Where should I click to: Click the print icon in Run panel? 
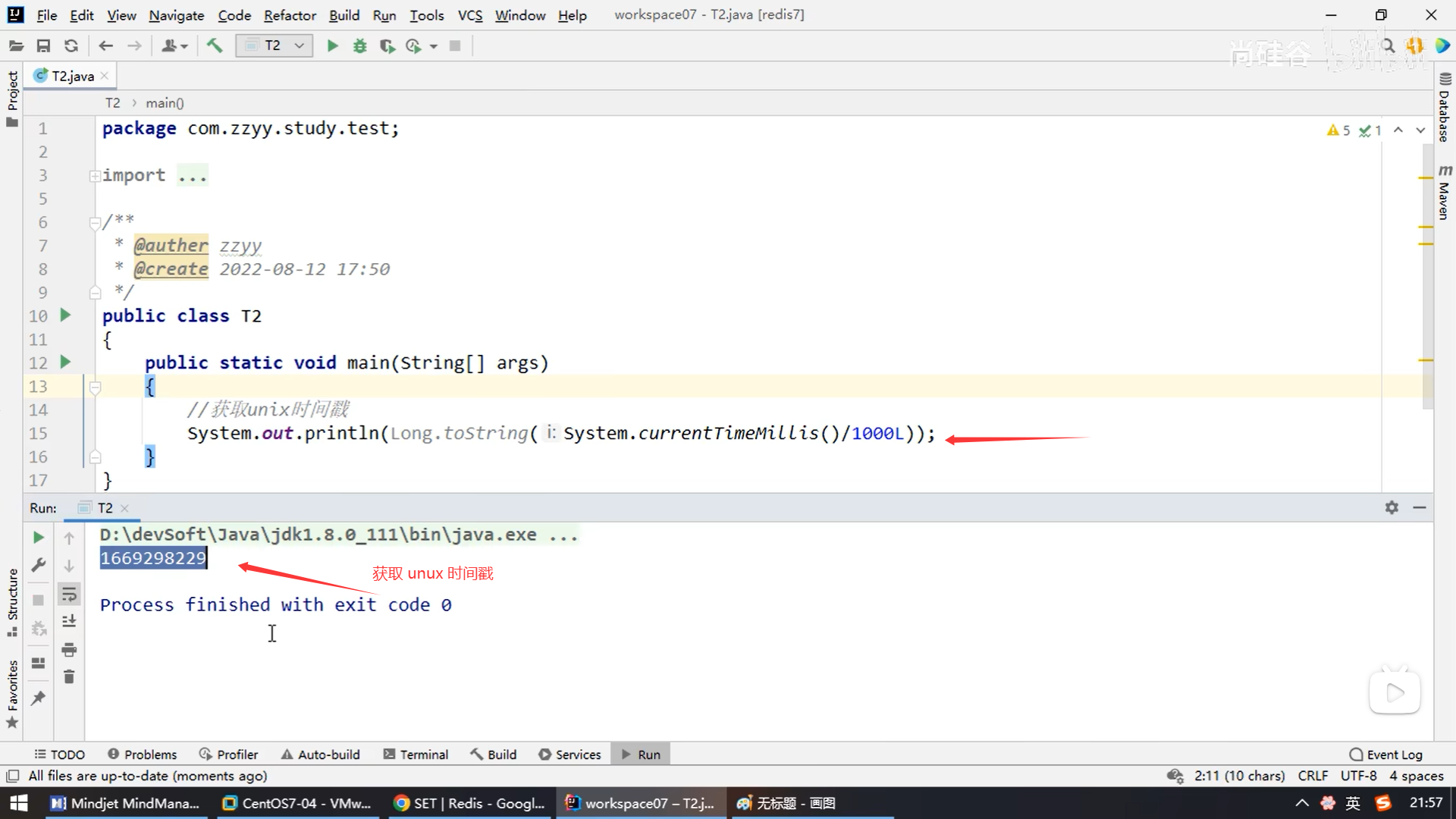point(69,650)
